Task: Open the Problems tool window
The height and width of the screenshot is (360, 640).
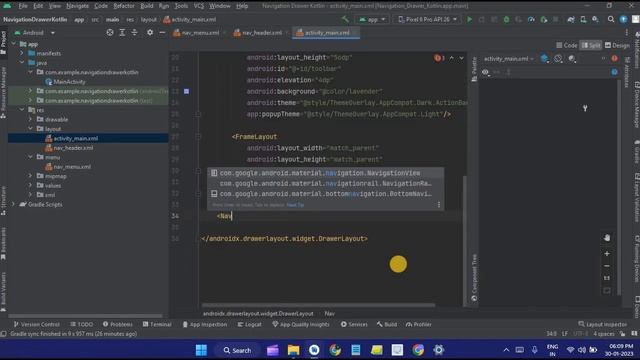Action: (118, 324)
